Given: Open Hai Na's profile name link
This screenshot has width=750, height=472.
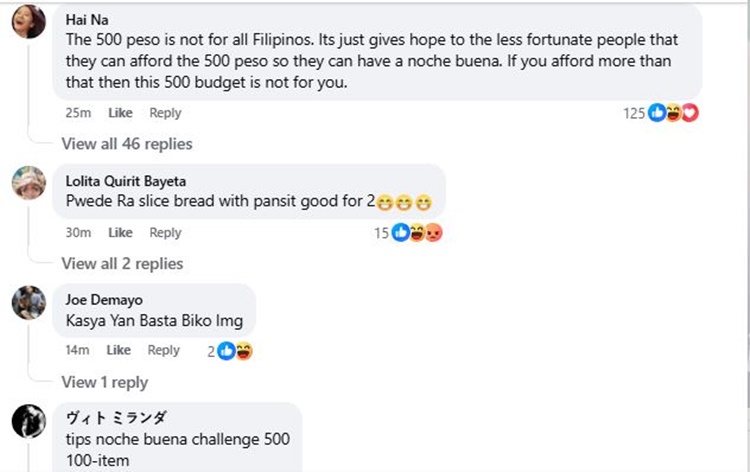Looking at the screenshot, I should tap(86, 19).
